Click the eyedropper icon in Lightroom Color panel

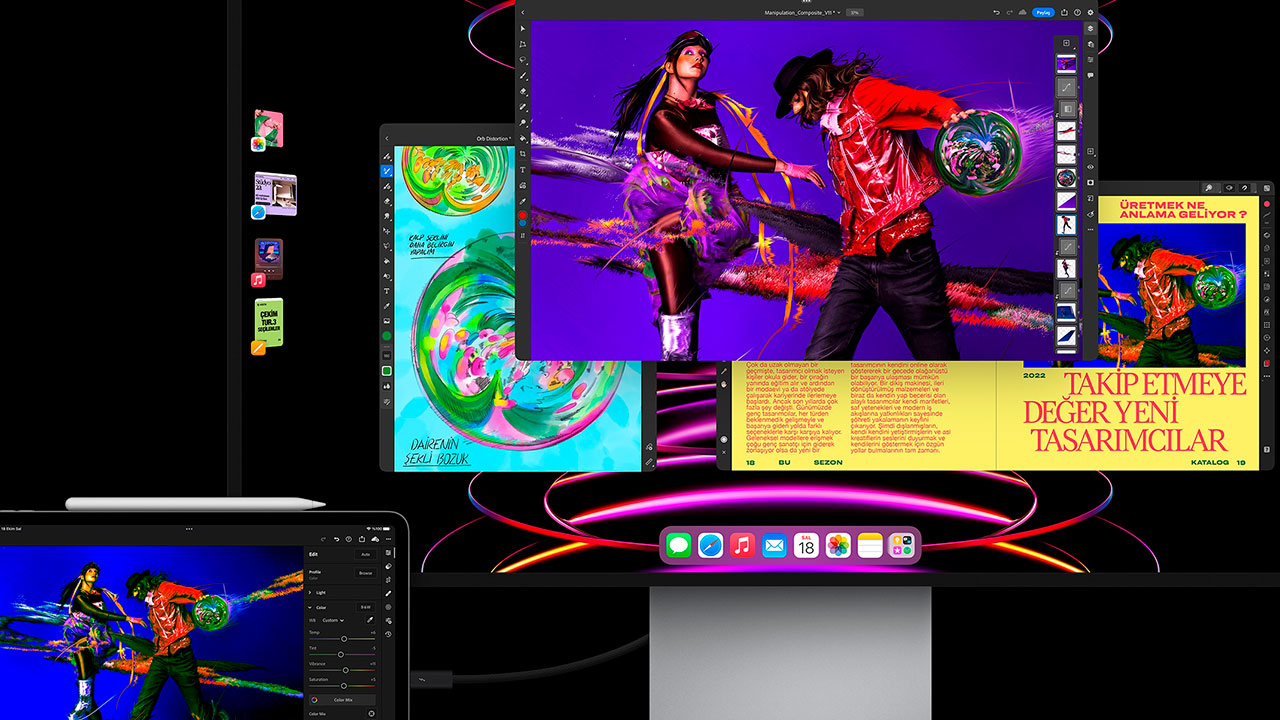pyautogui.click(x=370, y=620)
